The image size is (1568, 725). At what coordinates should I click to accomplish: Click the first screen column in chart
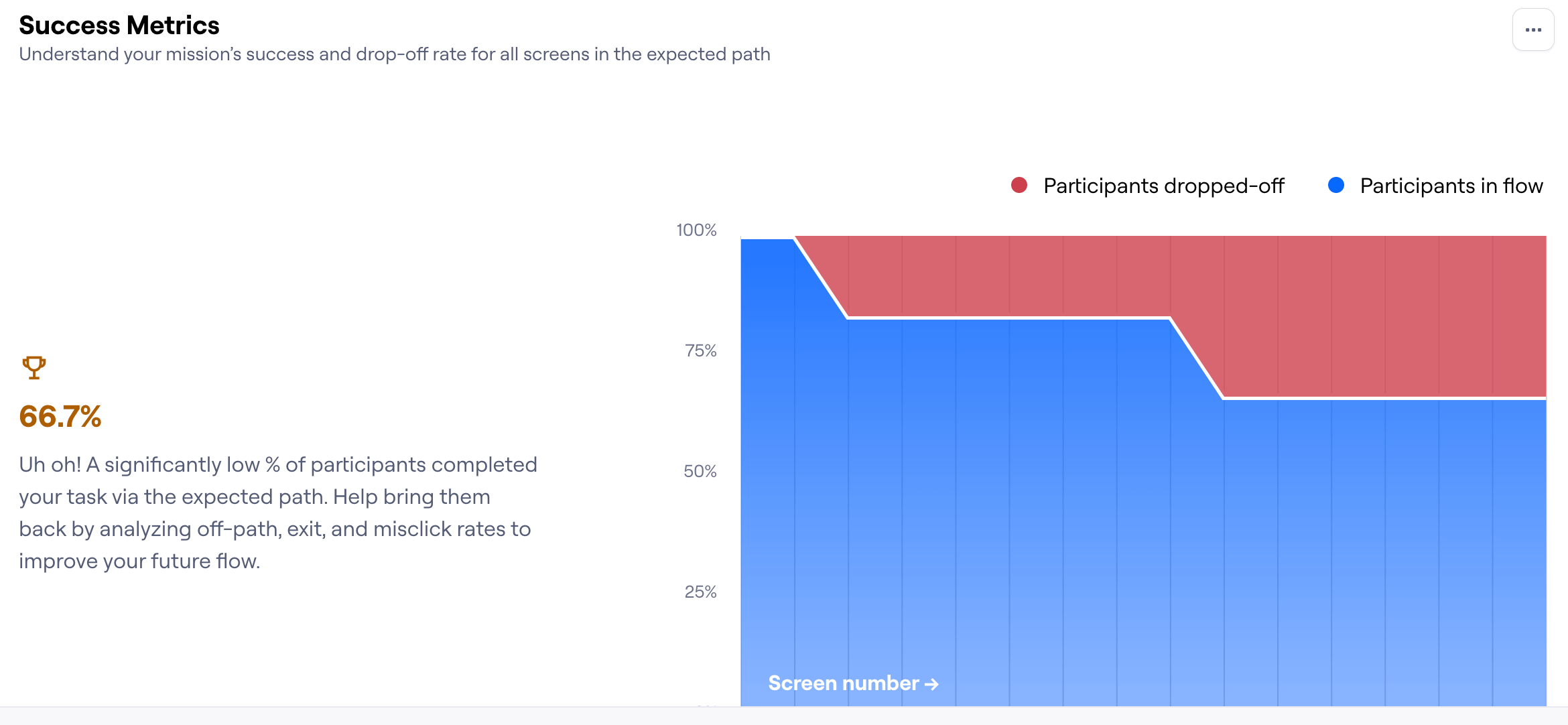[x=767, y=469]
